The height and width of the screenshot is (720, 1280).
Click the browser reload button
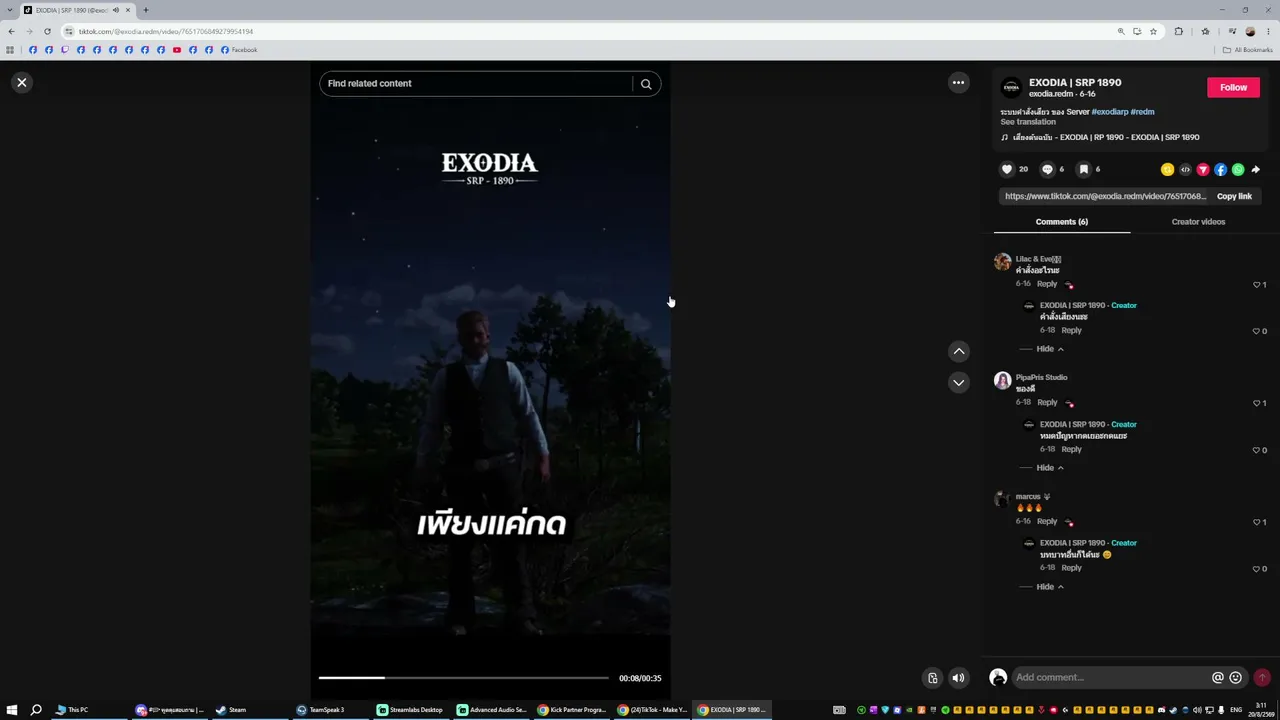(47, 32)
